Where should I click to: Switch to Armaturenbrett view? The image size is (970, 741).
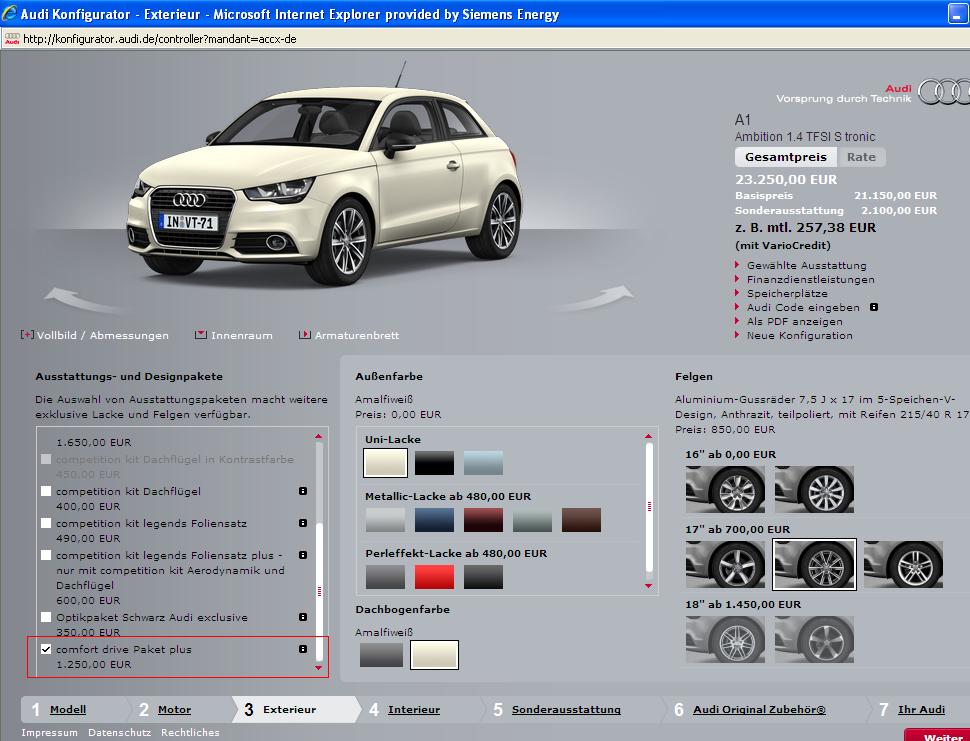(349, 335)
